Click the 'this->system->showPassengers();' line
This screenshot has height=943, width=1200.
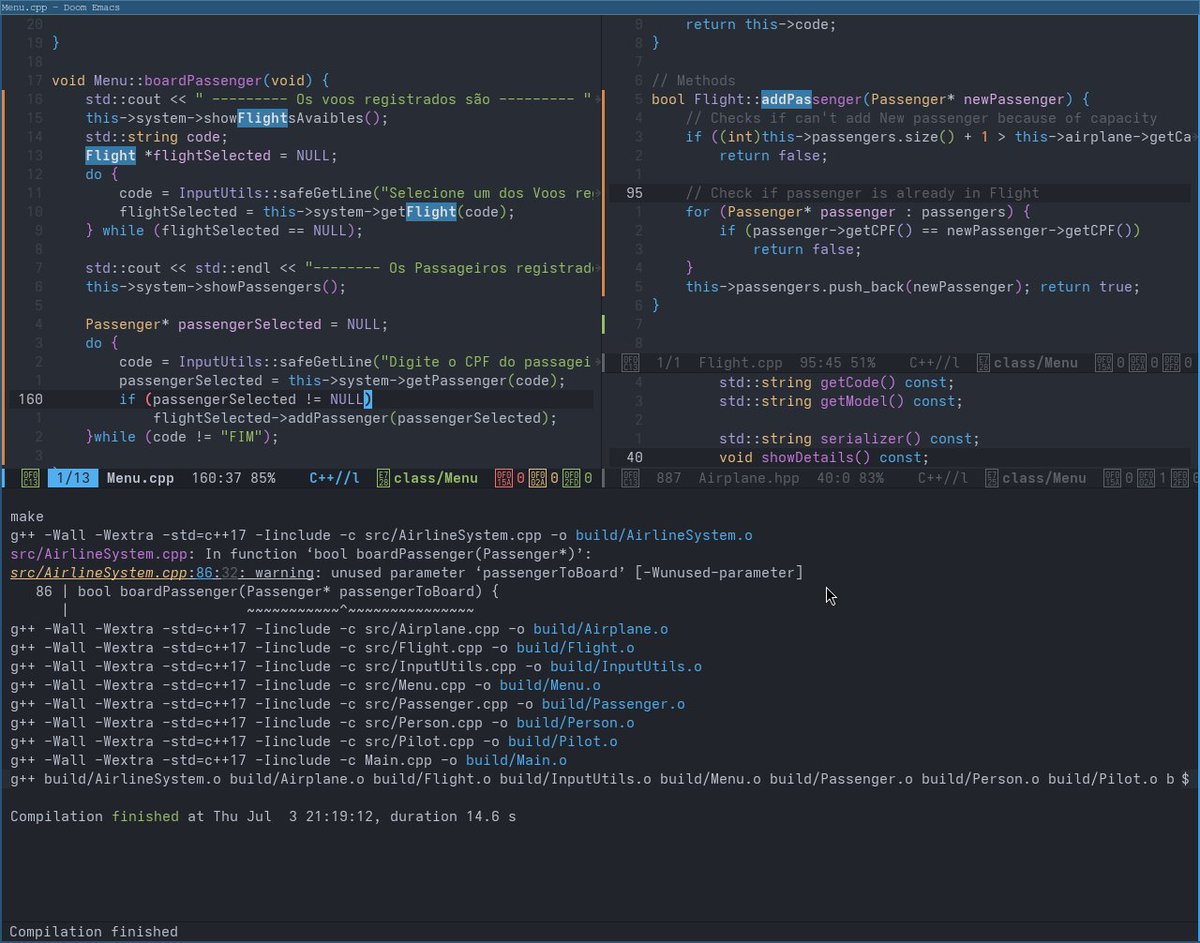215,287
